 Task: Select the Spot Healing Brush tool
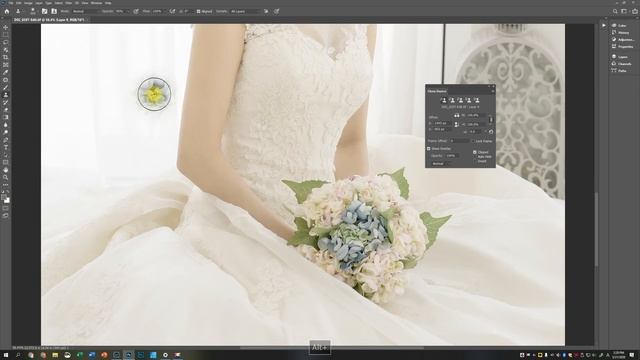(x=5, y=80)
